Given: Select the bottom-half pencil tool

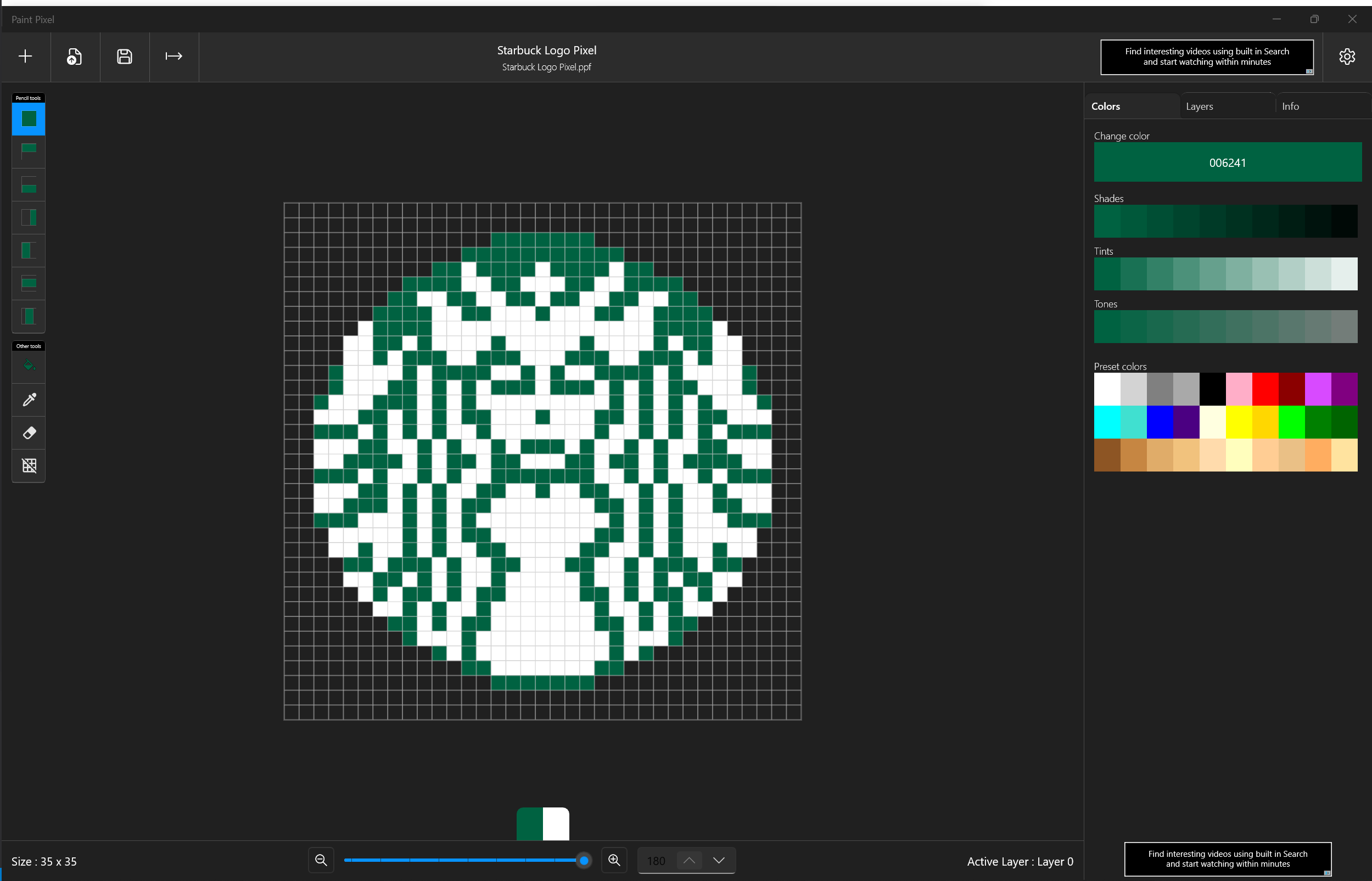Looking at the screenshot, I should (29, 185).
